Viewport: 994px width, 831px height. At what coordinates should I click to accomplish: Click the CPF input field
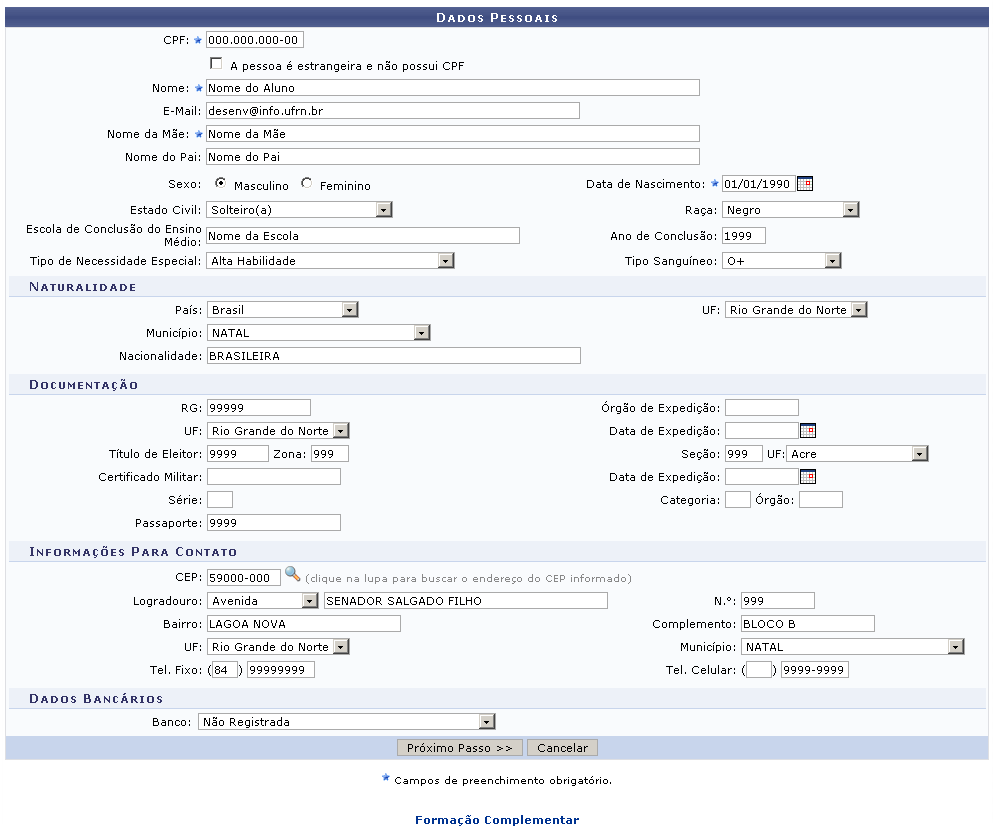tap(254, 40)
